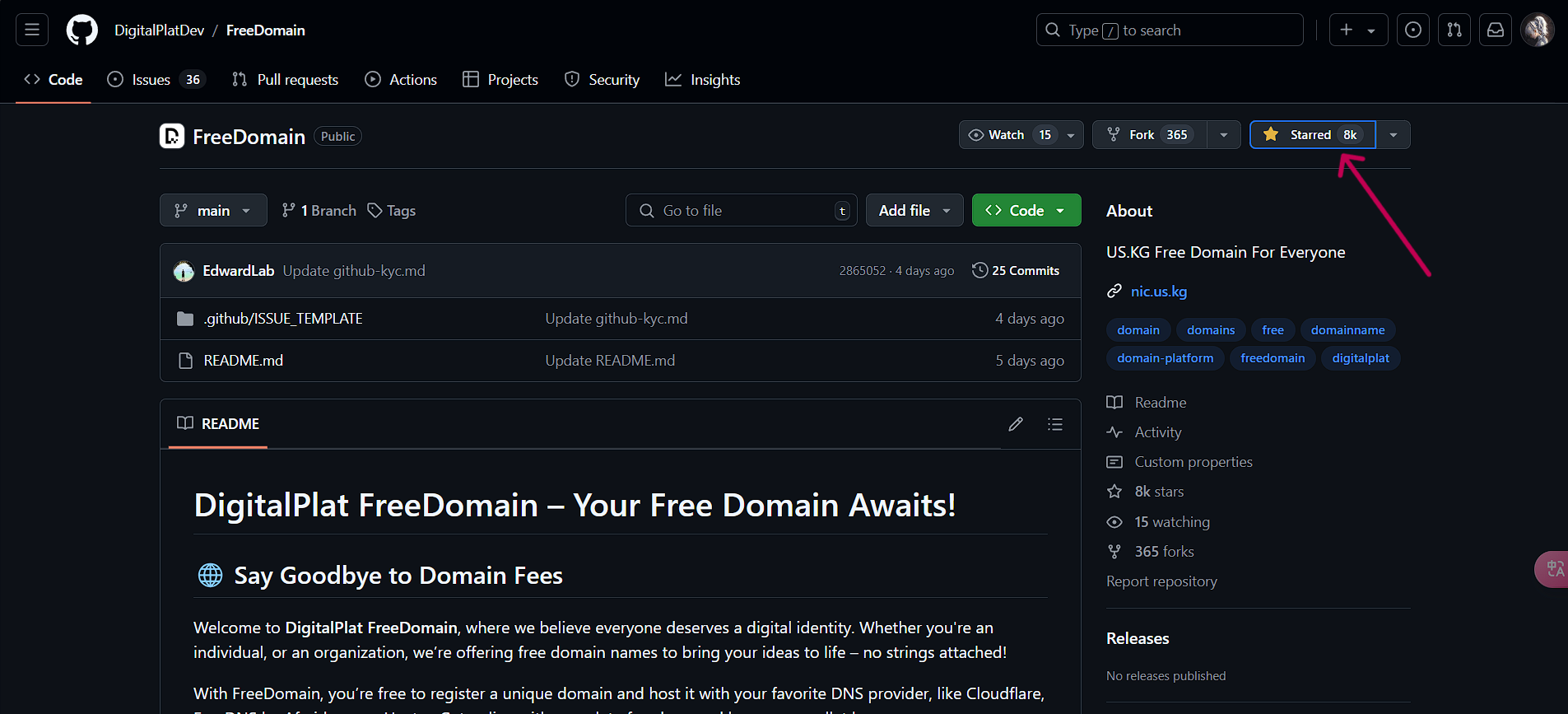The image size is (1568, 714).
Task: Open the README outline list icon
Action: (1055, 424)
